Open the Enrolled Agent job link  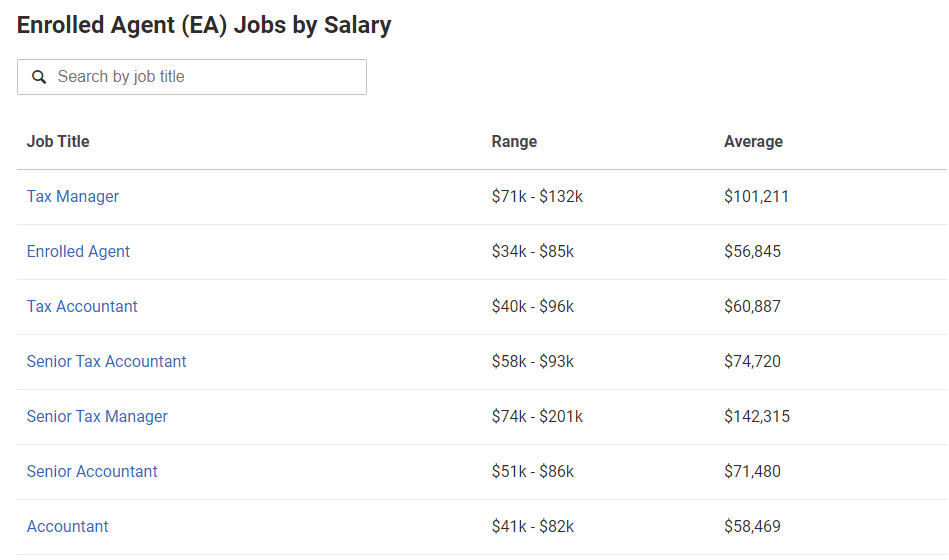(78, 251)
